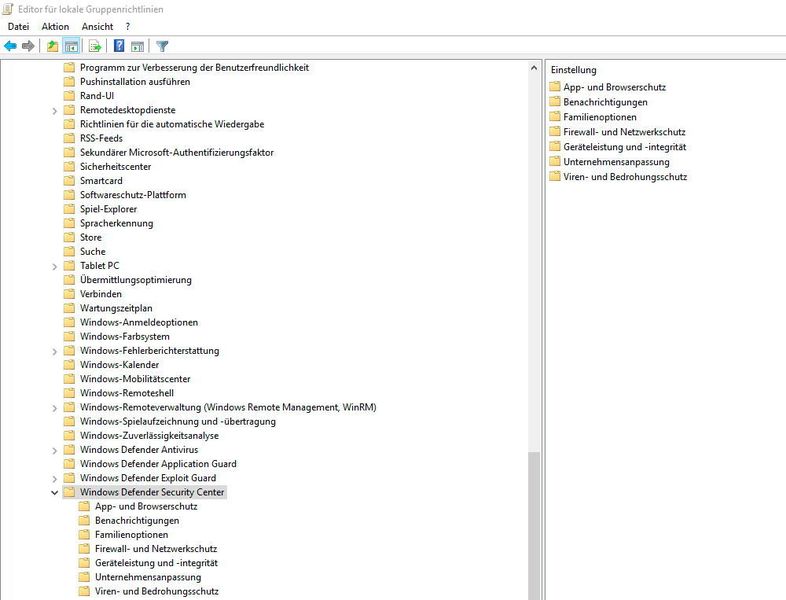Expand the Windows Defender Antivirus node
The height and width of the screenshot is (600, 786).
(55, 451)
